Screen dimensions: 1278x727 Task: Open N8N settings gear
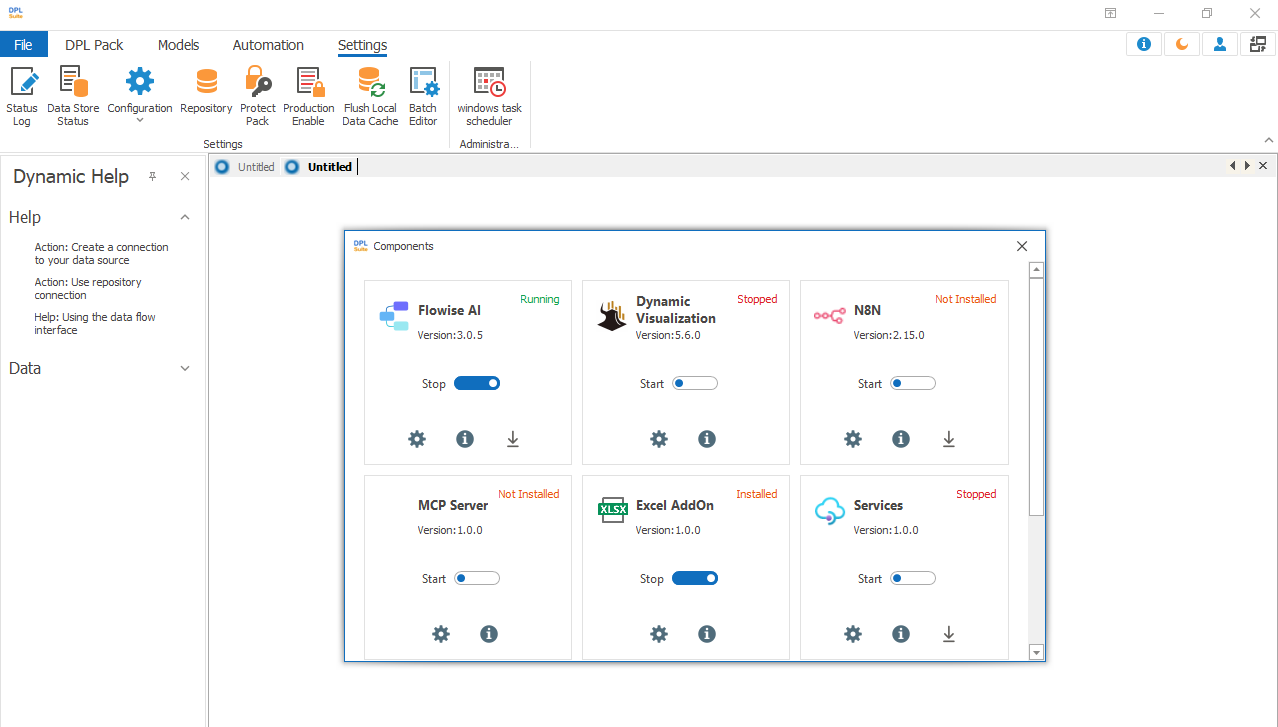pyautogui.click(x=853, y=439)
